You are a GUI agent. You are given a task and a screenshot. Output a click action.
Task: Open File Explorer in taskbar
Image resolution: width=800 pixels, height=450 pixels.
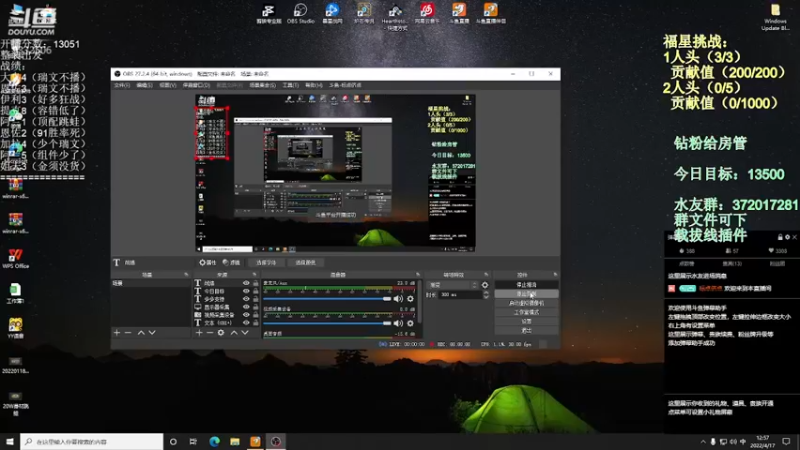(235, 441)
